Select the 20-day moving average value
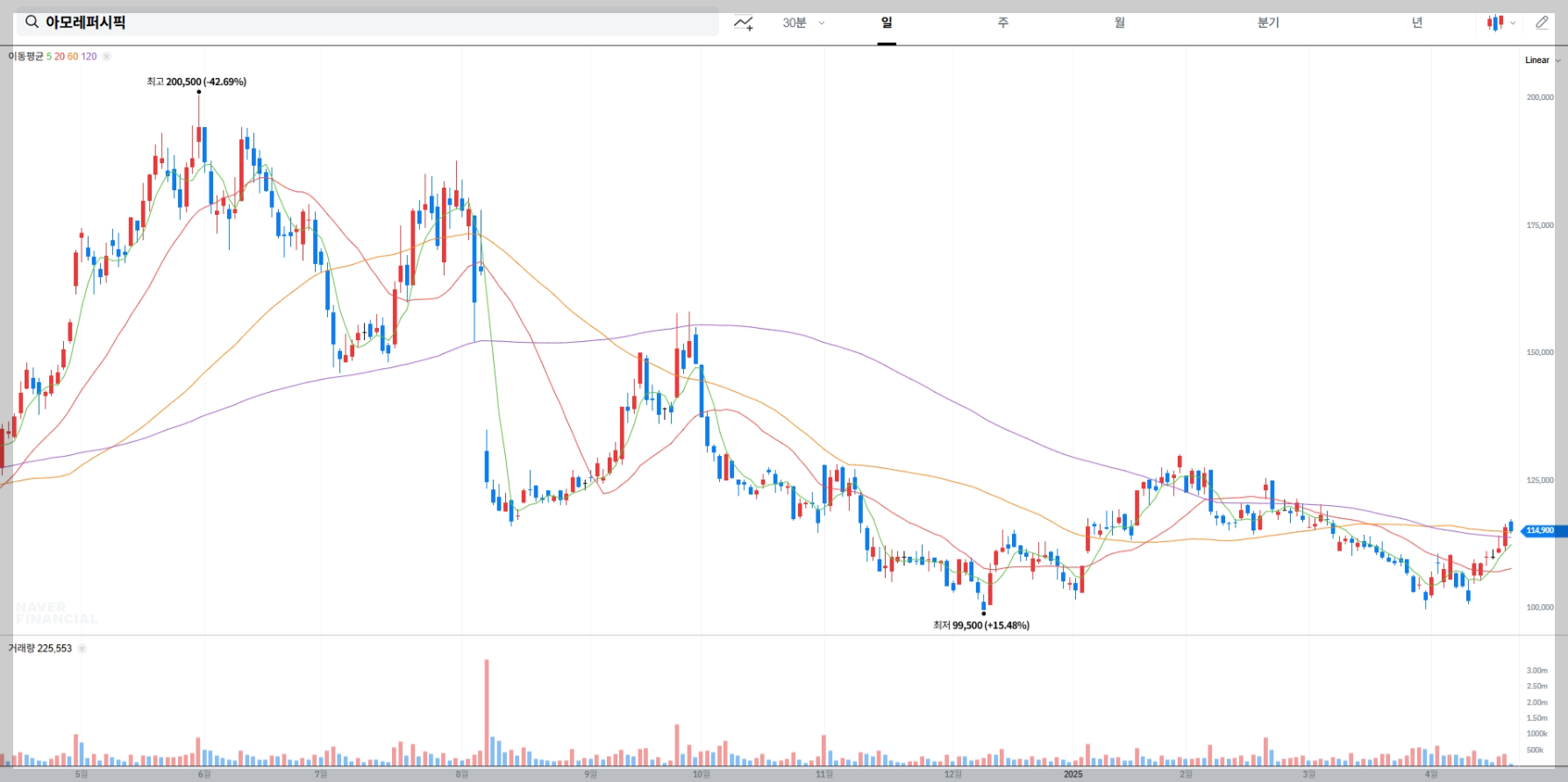The width and height of the screenshot is (1568, 782). point(60,56)
